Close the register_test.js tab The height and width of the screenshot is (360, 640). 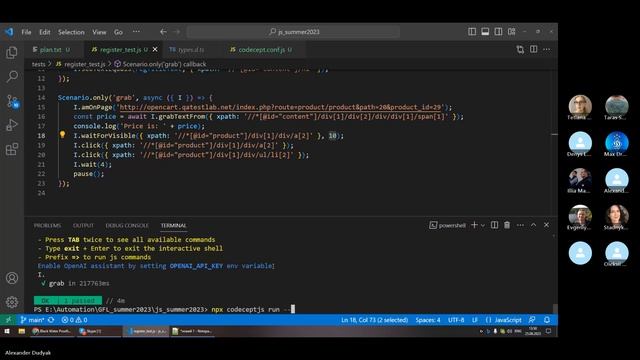coord(155,49)
